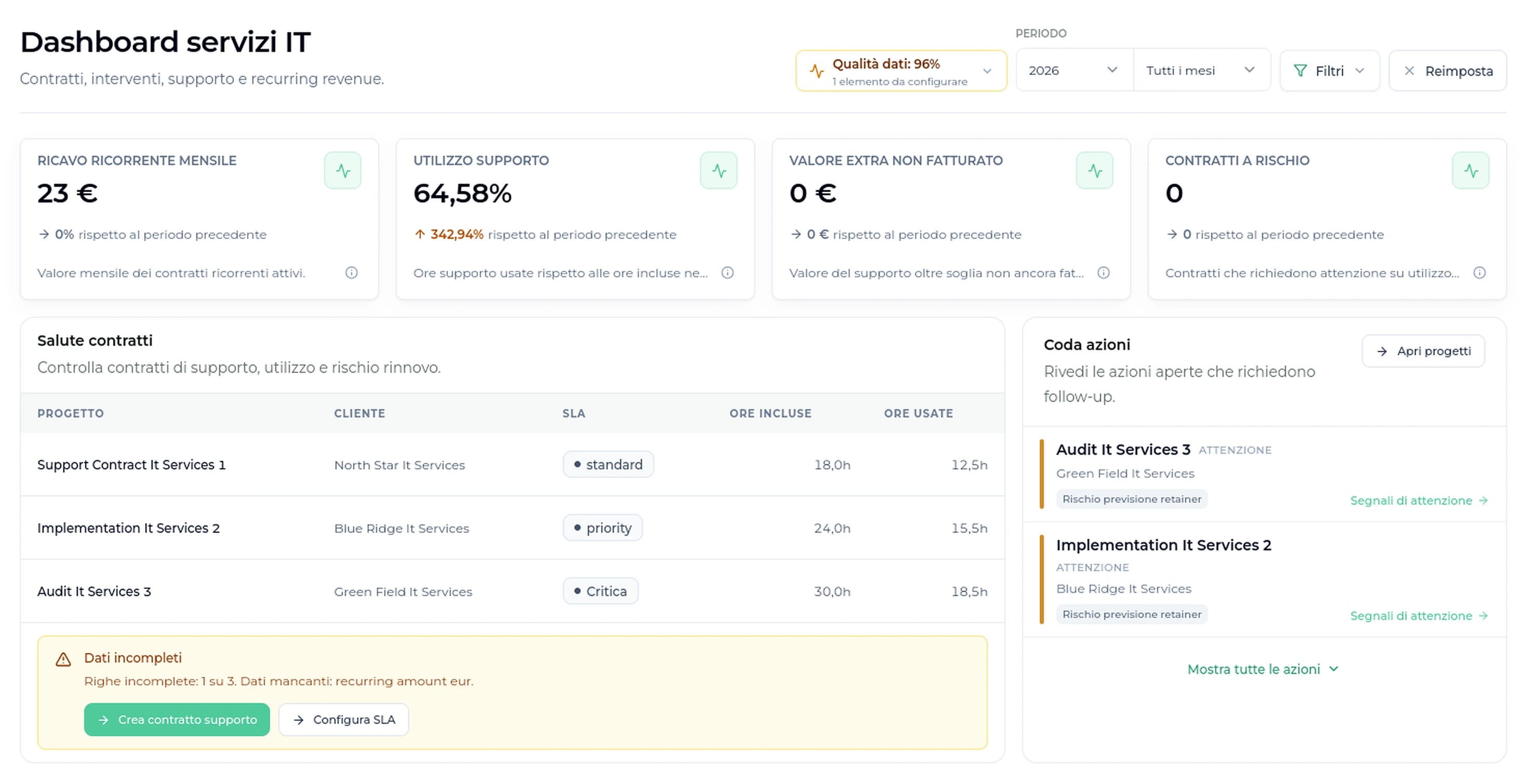Click the warning triangle in Dati incompleti
This screenshot has width=1529, height=784.
63,659
